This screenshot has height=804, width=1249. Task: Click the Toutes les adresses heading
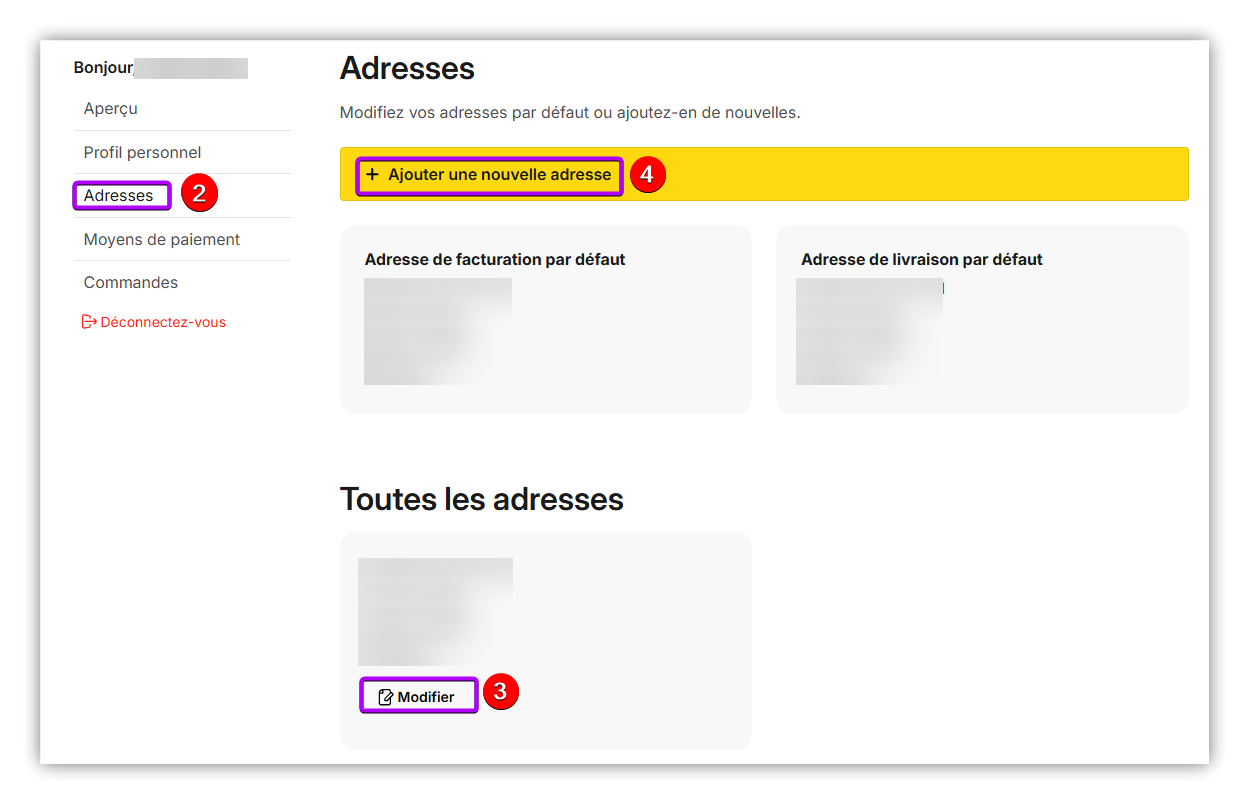[481, 499]
